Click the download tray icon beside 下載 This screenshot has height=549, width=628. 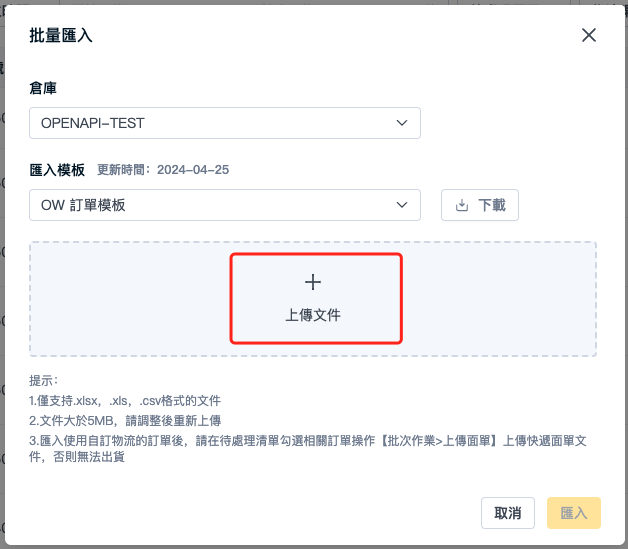pyautogui.click(x=462, y=205)
